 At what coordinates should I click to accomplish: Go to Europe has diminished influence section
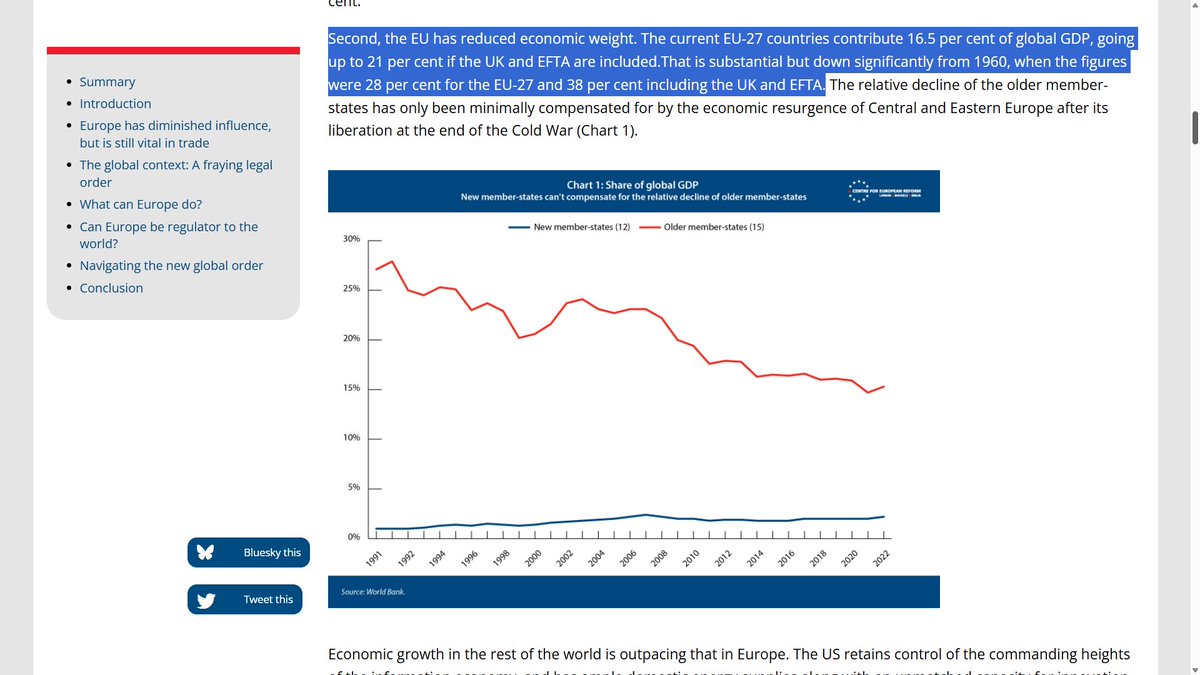click(x=175, y=134)
